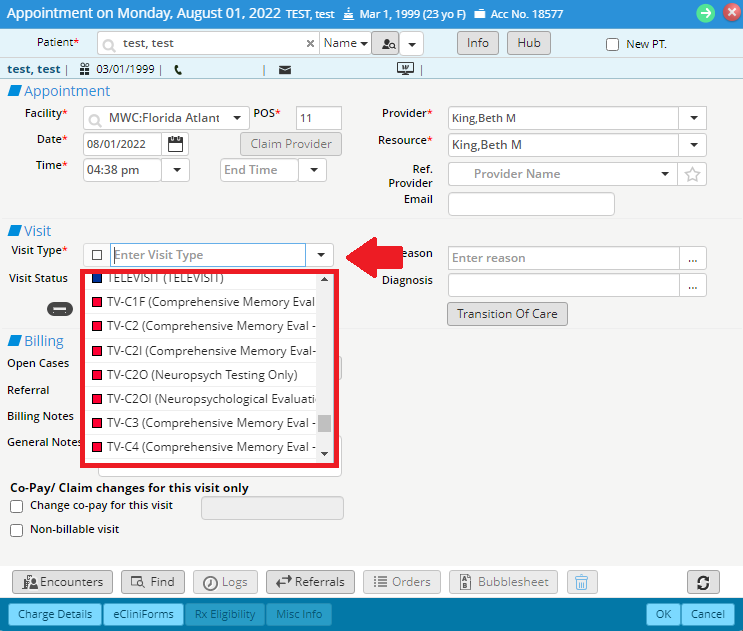This screenshot has width=743, height=631.
Task: Tick the Non-billable visit checkbox
Action: click(x=17, y=530)
